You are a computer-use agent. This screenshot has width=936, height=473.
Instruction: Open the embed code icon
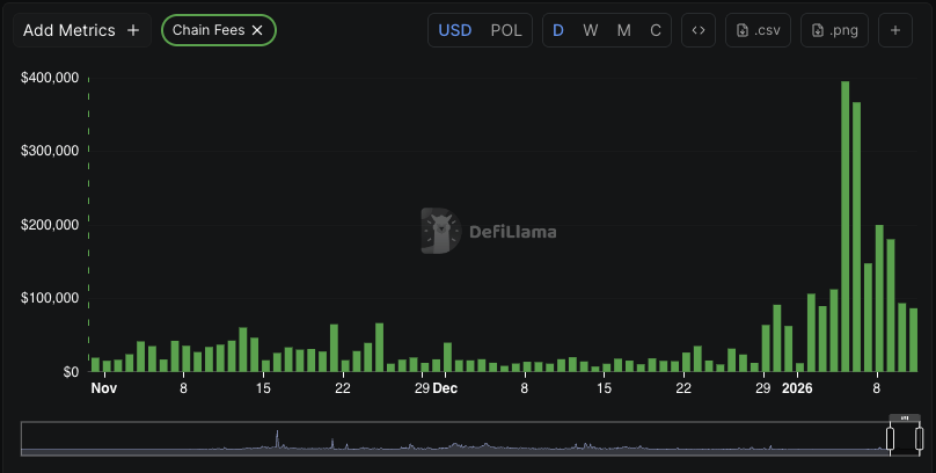click(698, 30)
